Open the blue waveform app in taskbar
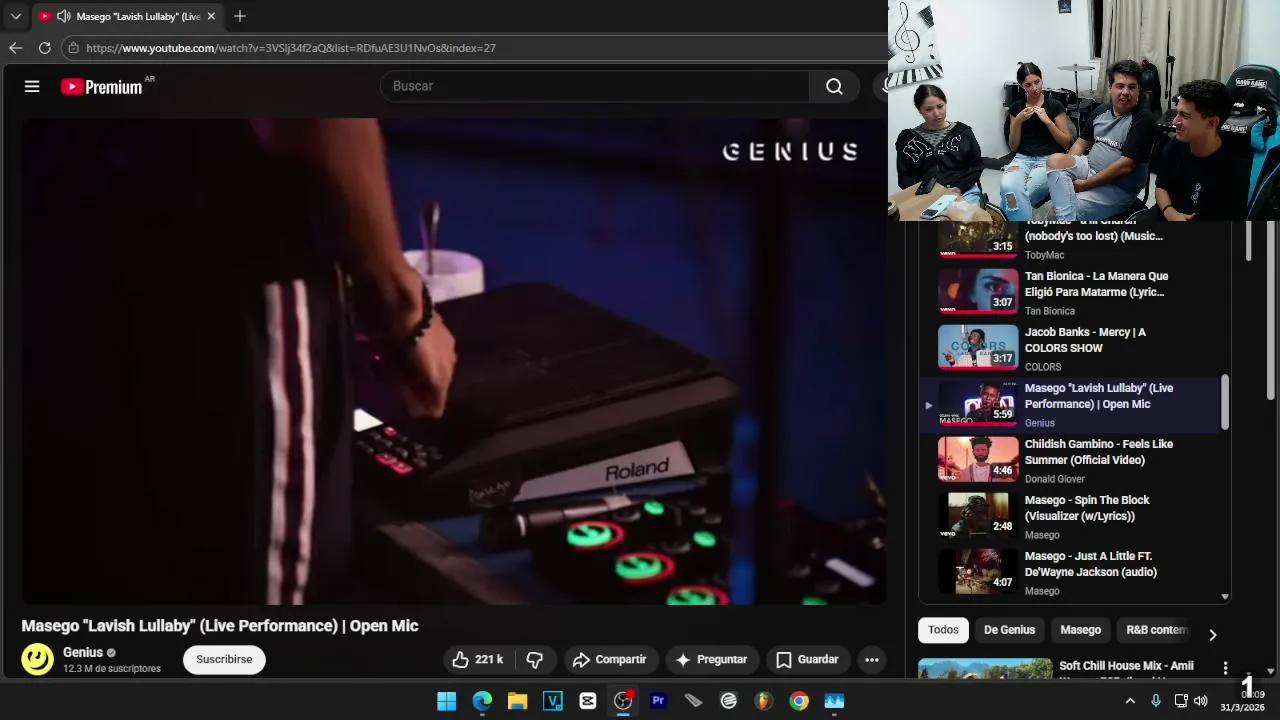This screenshot has width=1280, height=720. 834,701
